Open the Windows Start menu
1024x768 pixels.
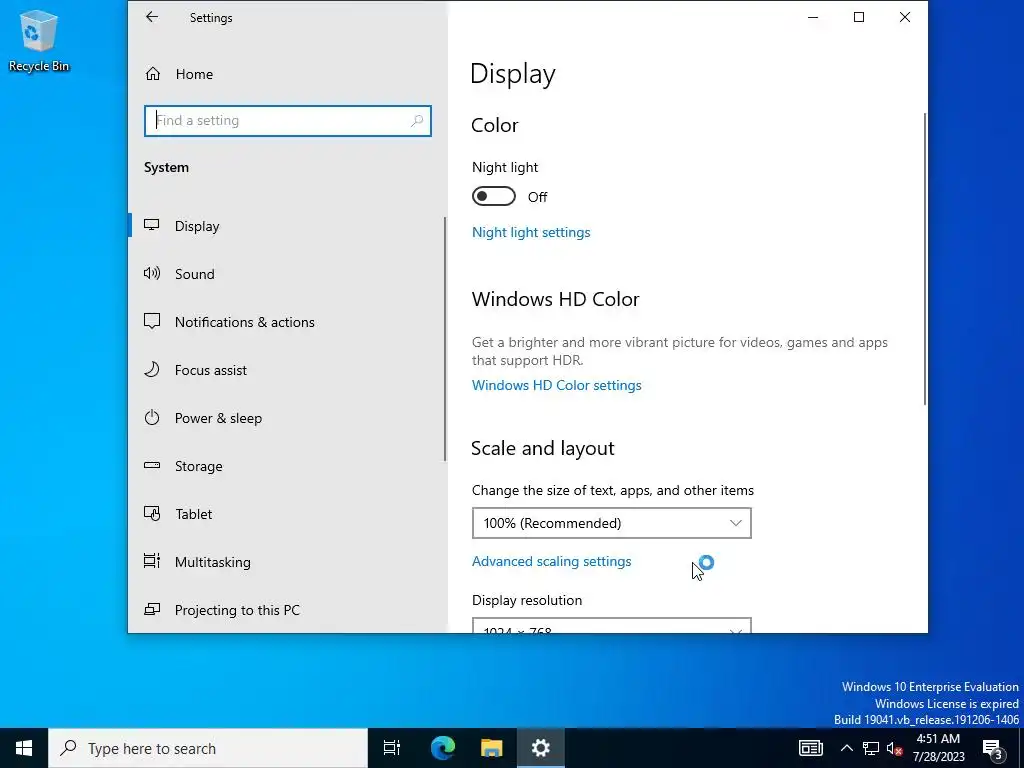(x=24, y=748)
